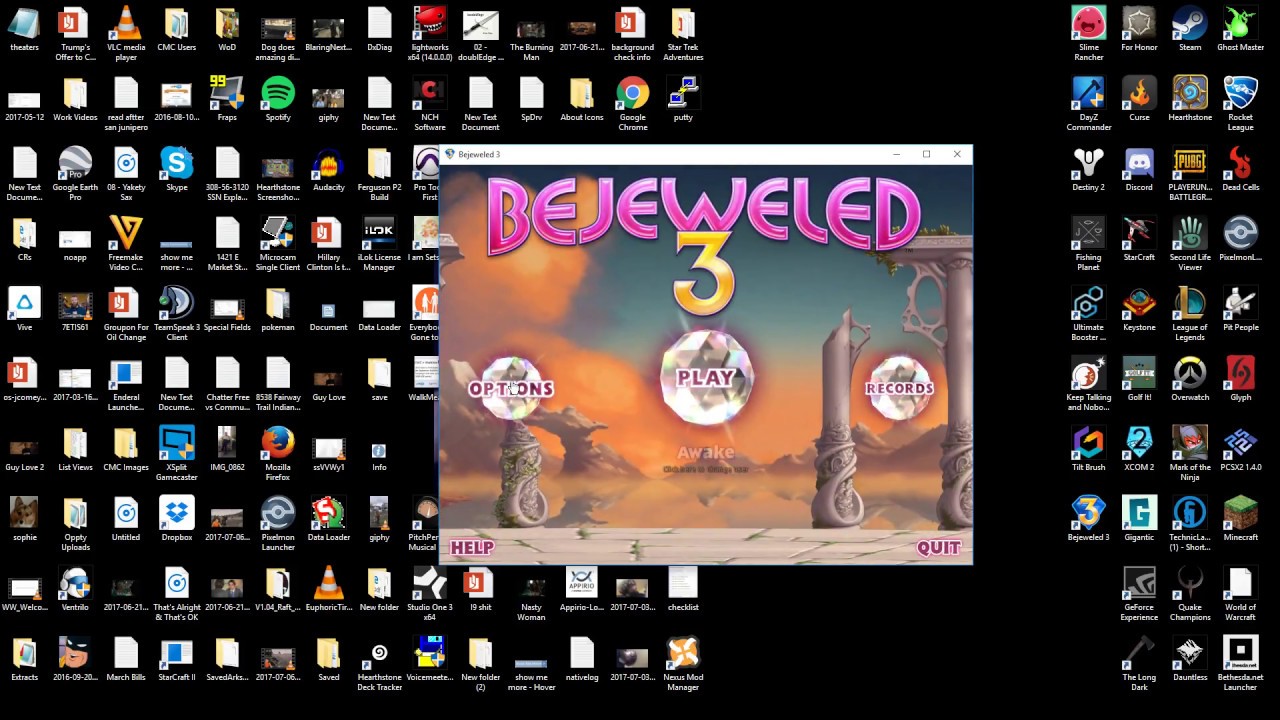The image size is (1280, 720).
Task: Click the PLAY gem button
Action: pyautogui.click(x=706, y=378)
